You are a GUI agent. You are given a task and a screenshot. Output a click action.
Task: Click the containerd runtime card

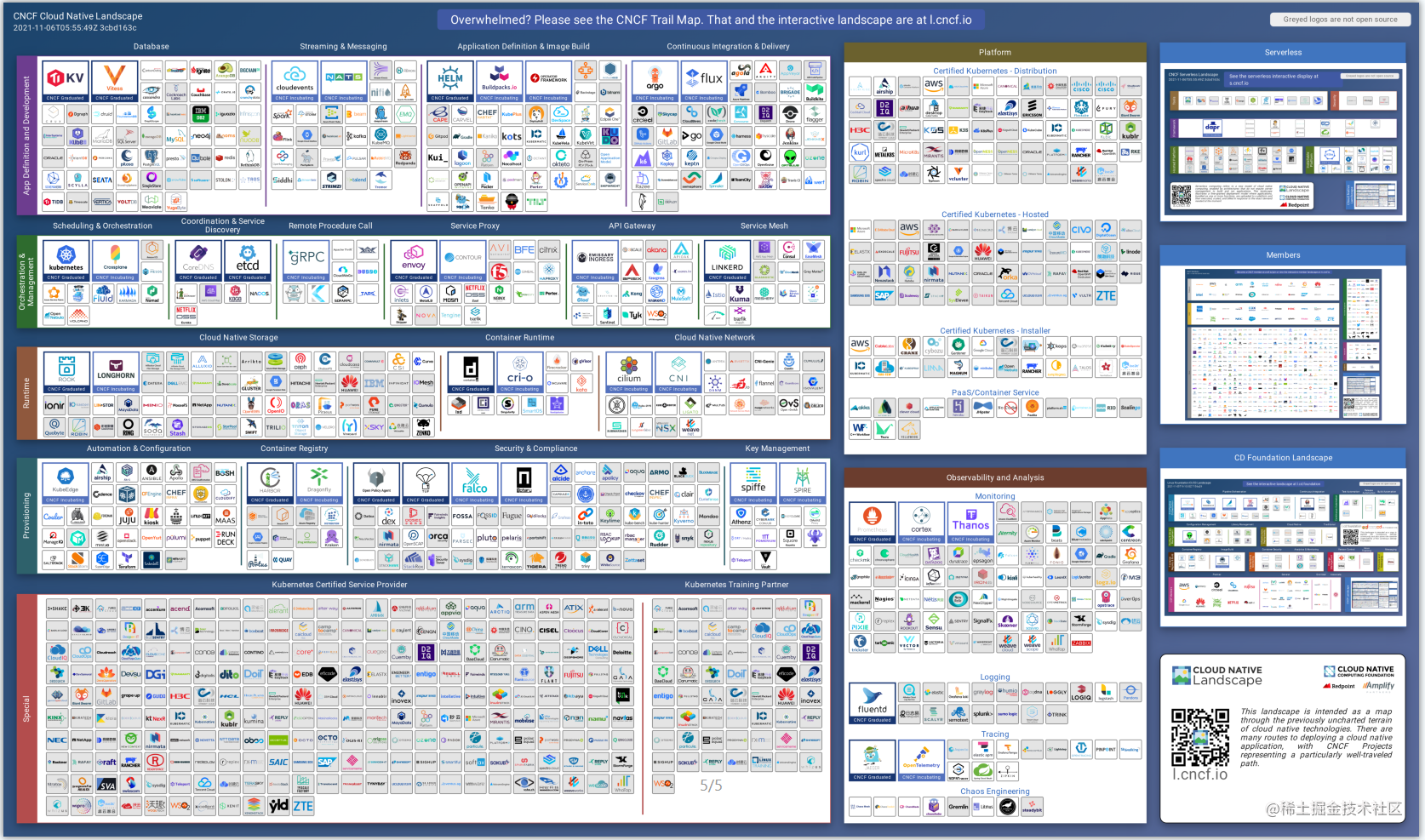pos(471,372)
